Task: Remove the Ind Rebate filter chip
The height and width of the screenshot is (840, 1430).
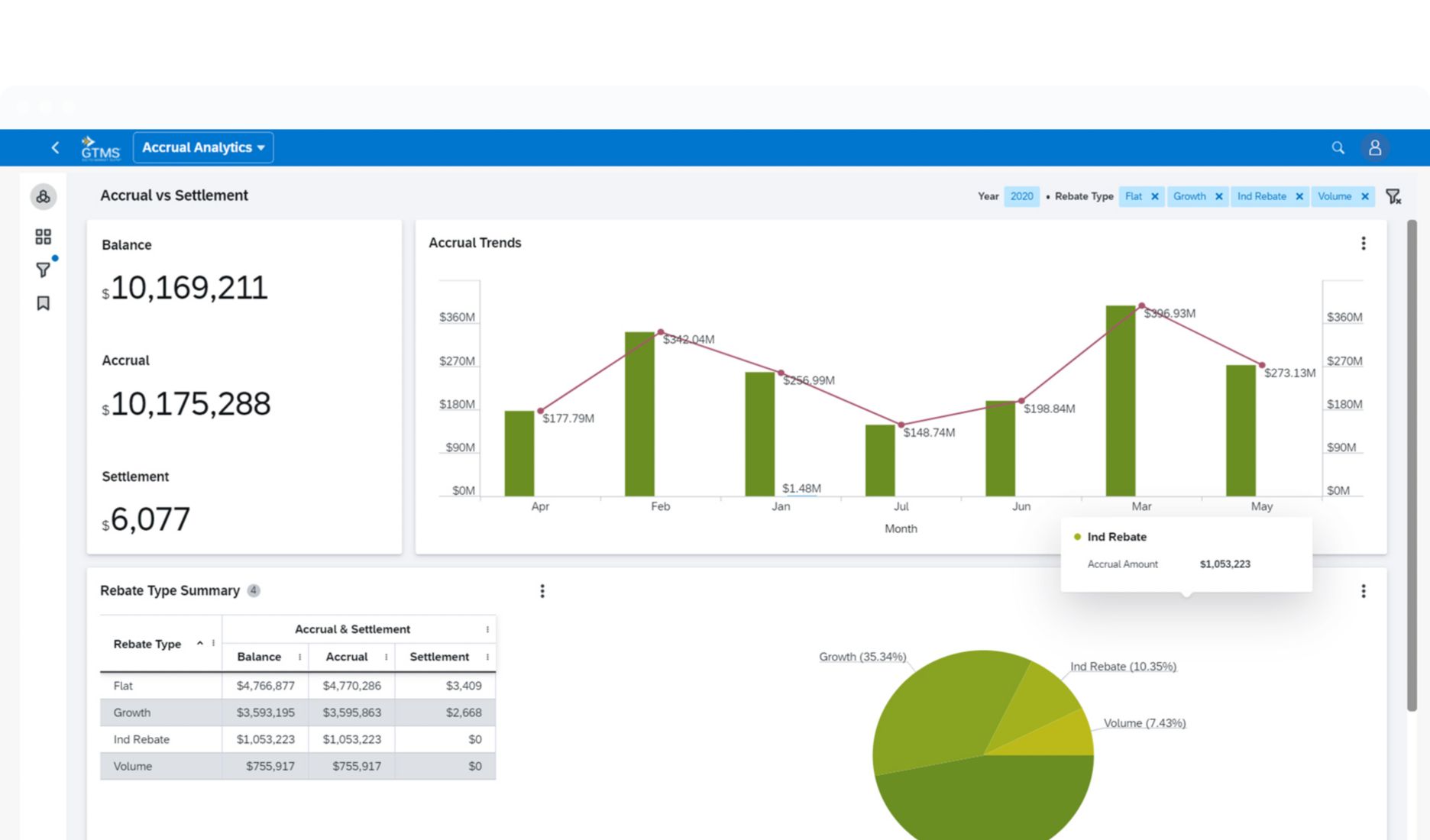Action: (1299, 196)
